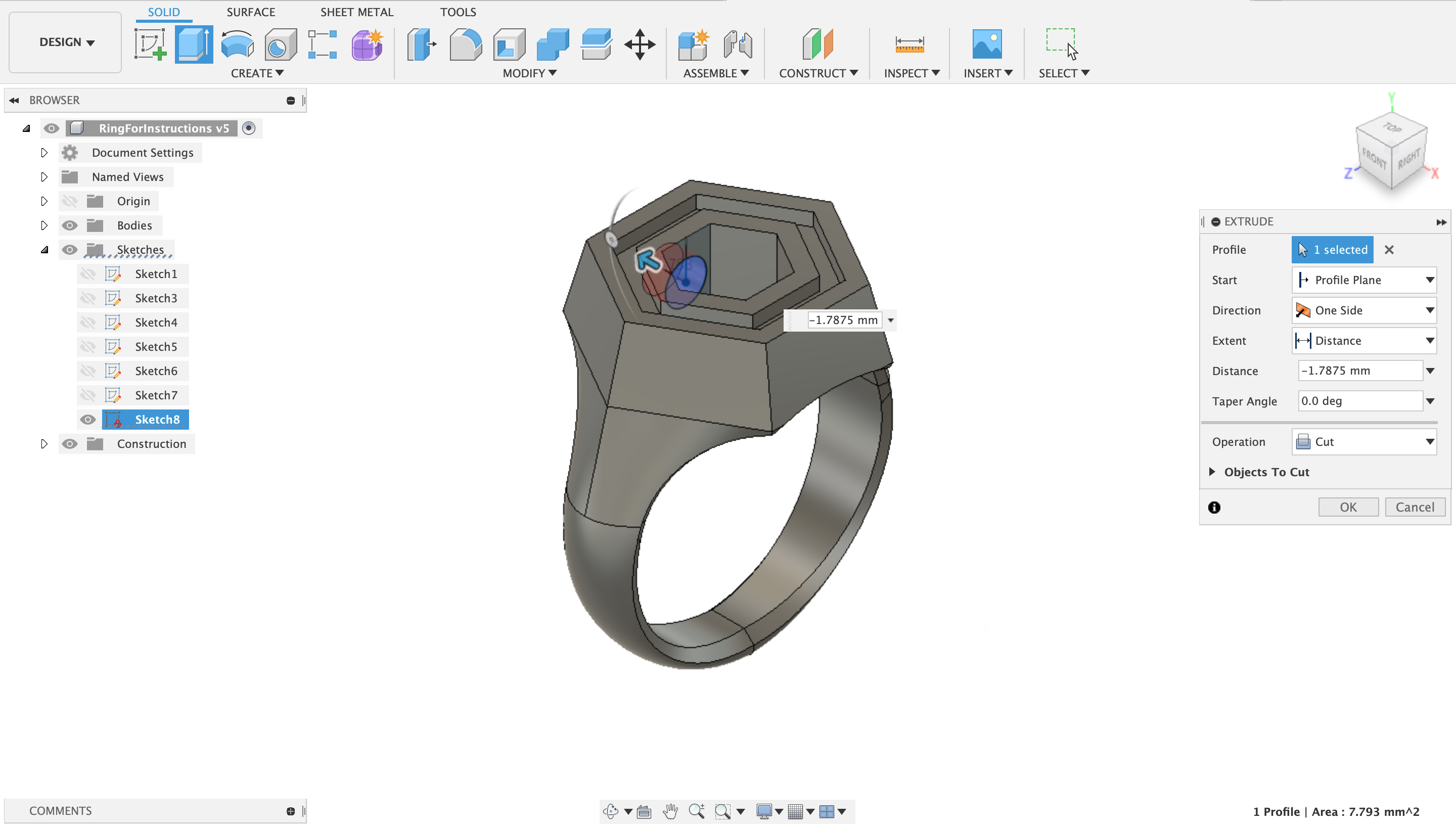The image size is (1456, 827).
Task: Click the Press Pull tool icon
Action: [421, 44]
